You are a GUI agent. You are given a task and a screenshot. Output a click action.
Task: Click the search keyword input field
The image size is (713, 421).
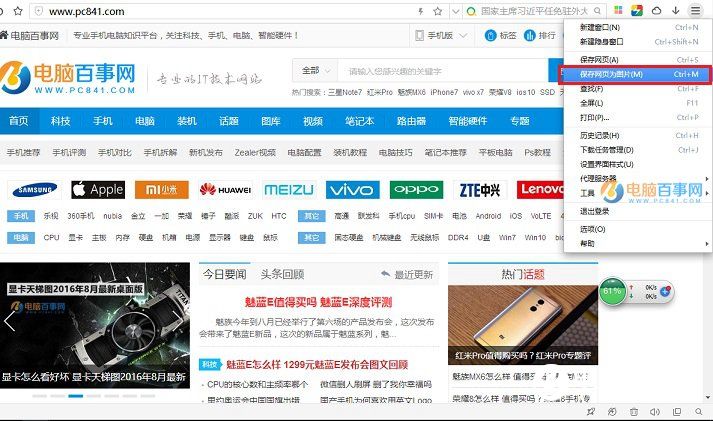pyautogui.click(x=440, y=71)
